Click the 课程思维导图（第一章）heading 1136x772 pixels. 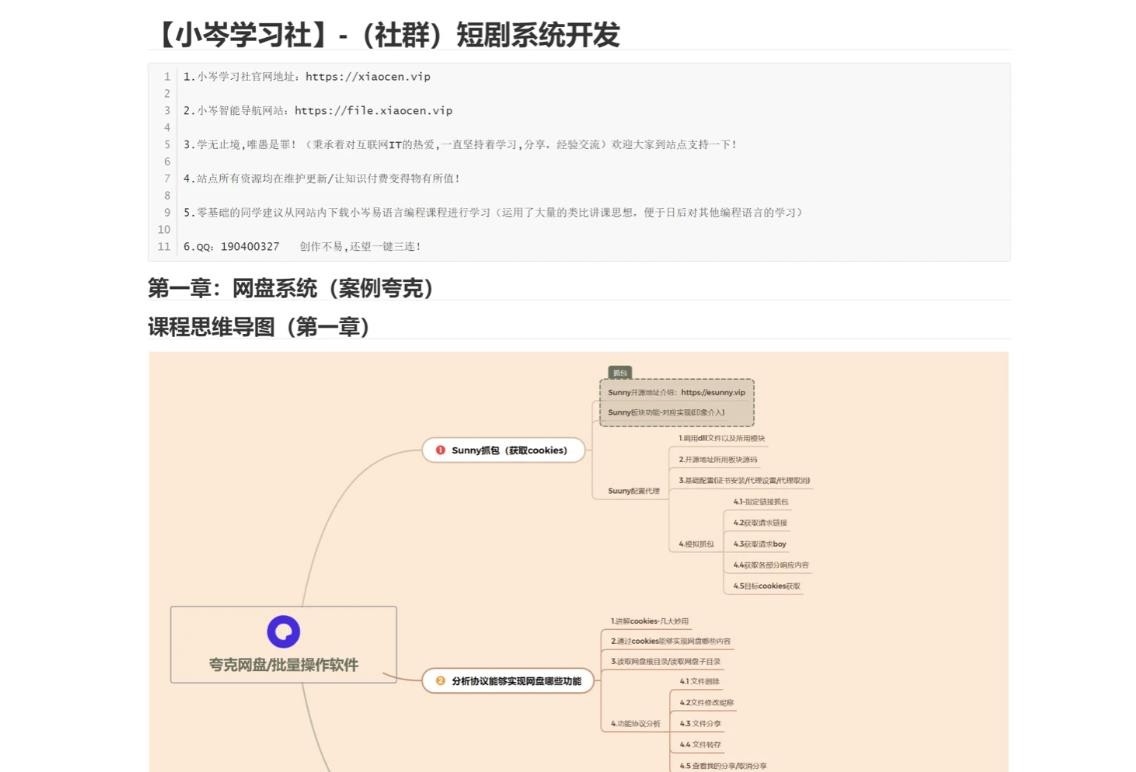259,327
